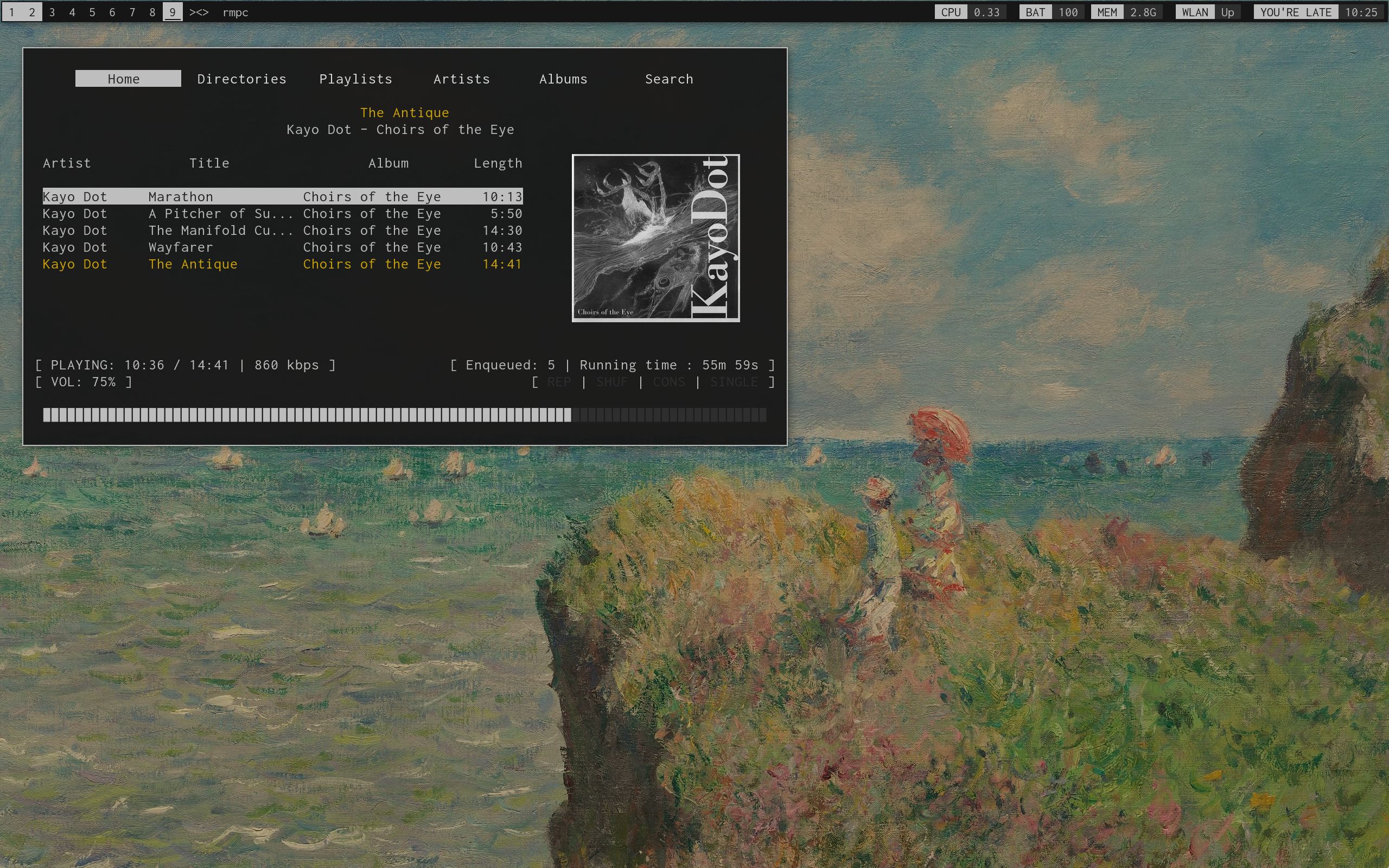Viewport: 1389px width, 868px height.
Task: Toggle the SINGLE mode indicator
Action: (x=734, y=382)
